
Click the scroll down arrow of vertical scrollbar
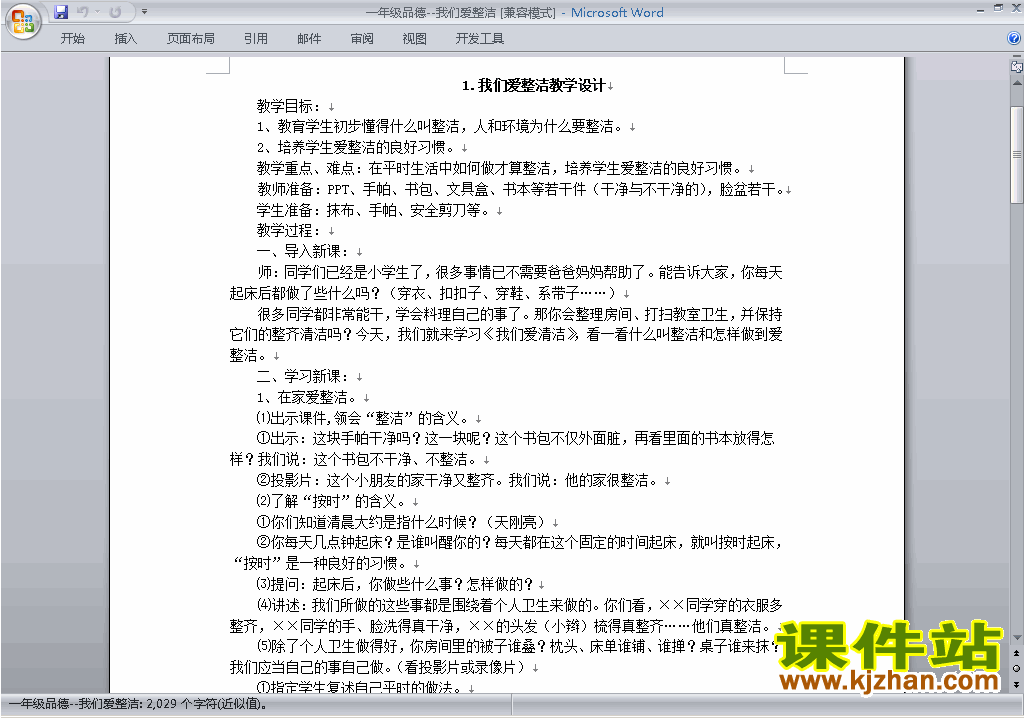click(1017, 638)
